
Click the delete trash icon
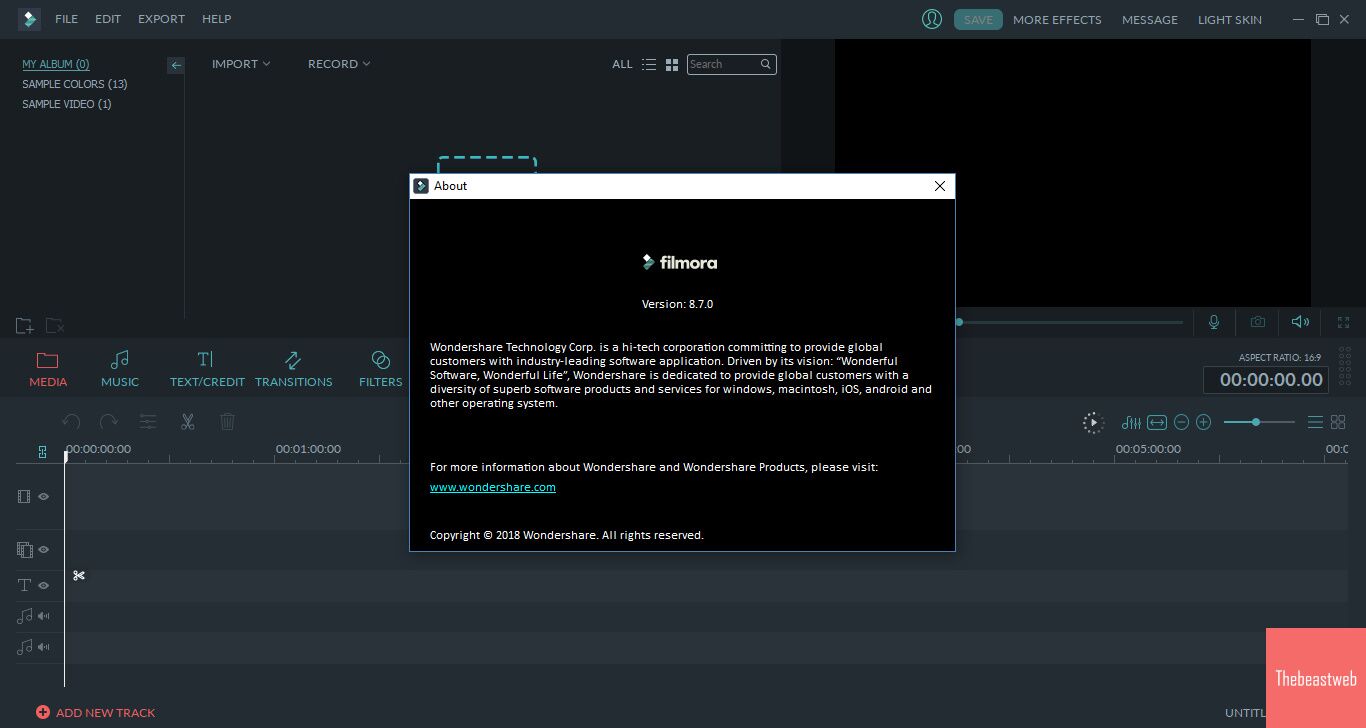point(227,422)
